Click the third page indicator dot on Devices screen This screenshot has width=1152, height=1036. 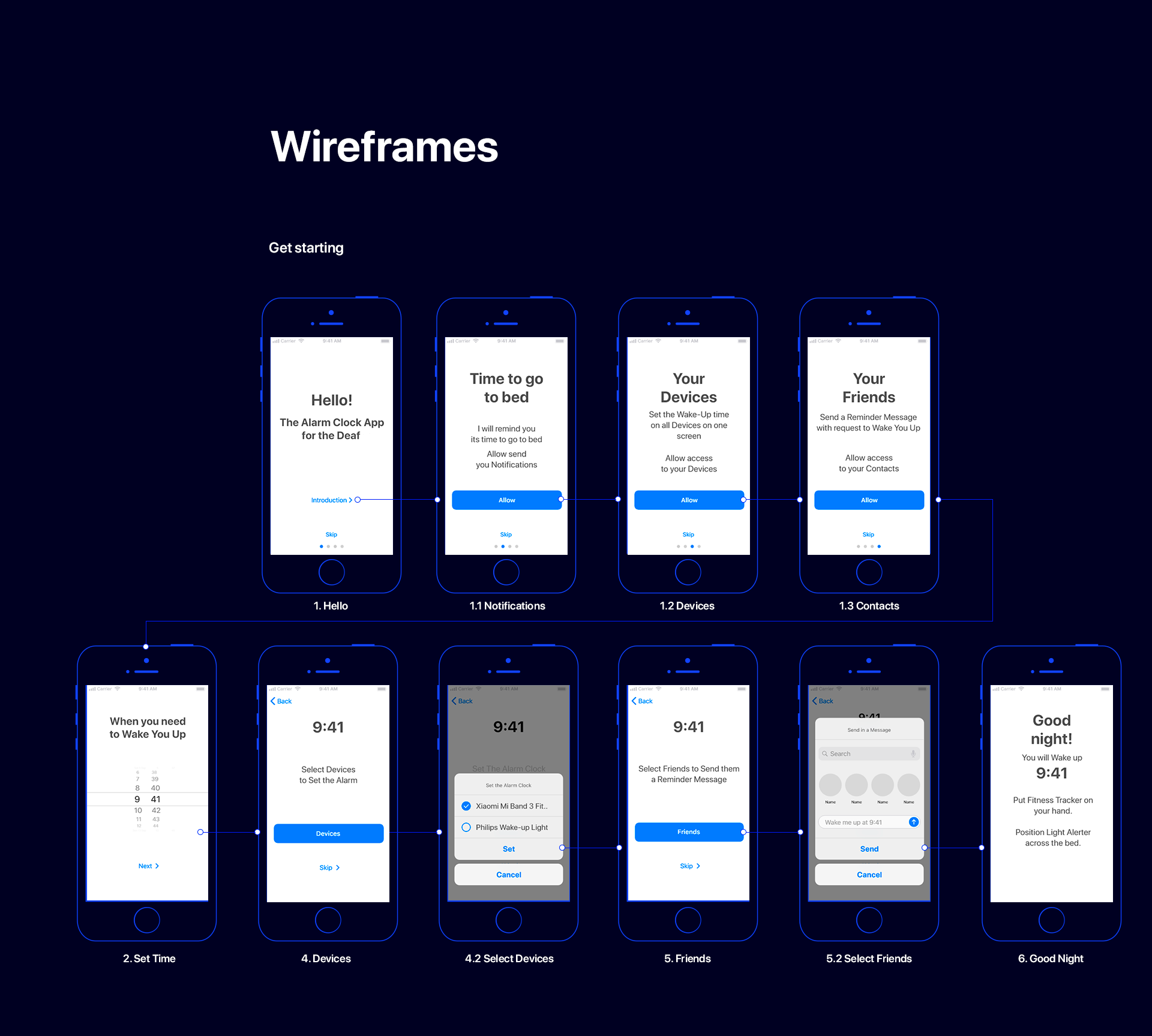(692, 546)
